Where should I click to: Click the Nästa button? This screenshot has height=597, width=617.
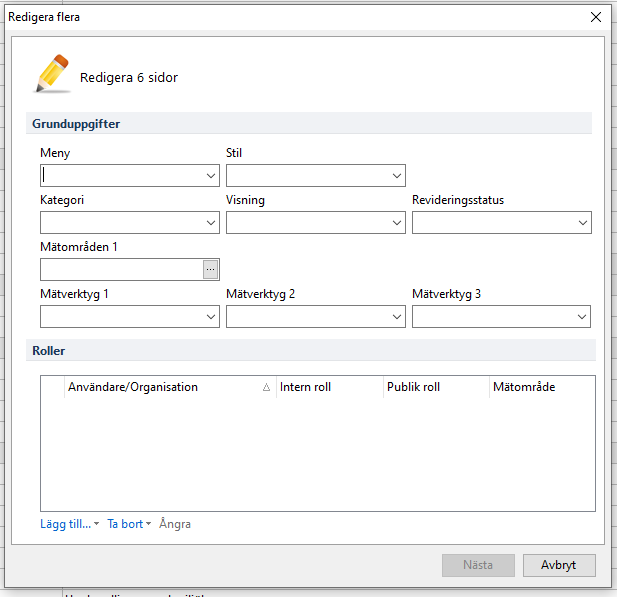478,565
